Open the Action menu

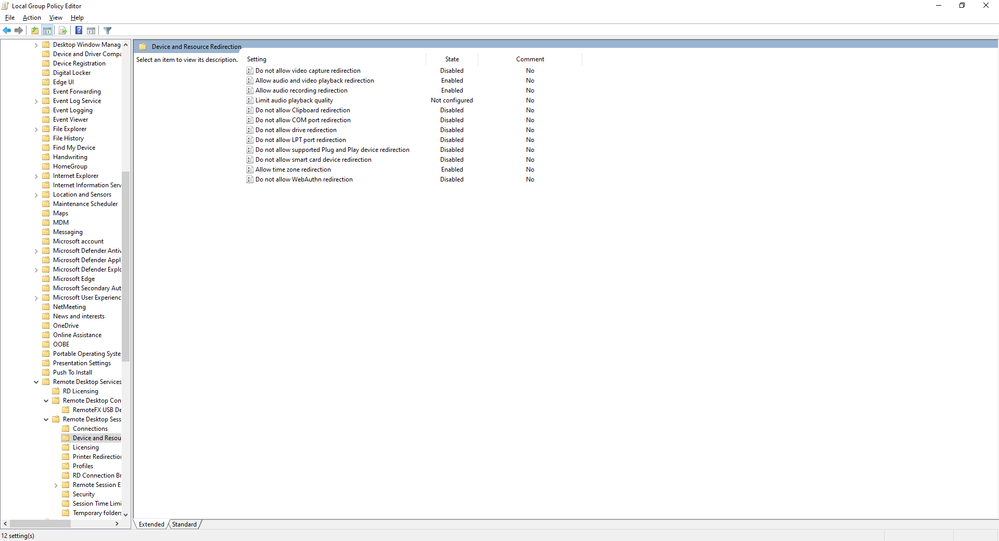click(x=32, y=18)
